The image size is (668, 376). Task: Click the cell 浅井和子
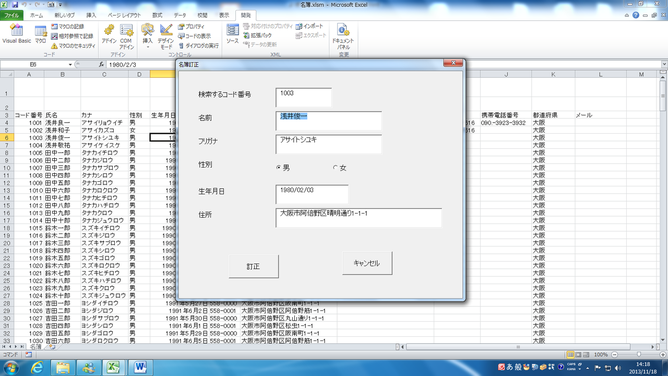pyautogui.click(x=62, y=130)
